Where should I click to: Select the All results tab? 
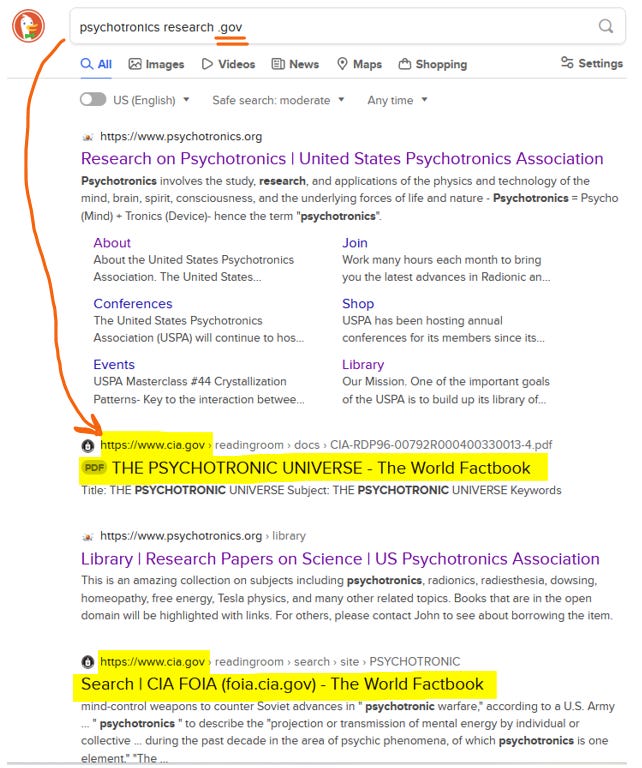tap(96, 64)
